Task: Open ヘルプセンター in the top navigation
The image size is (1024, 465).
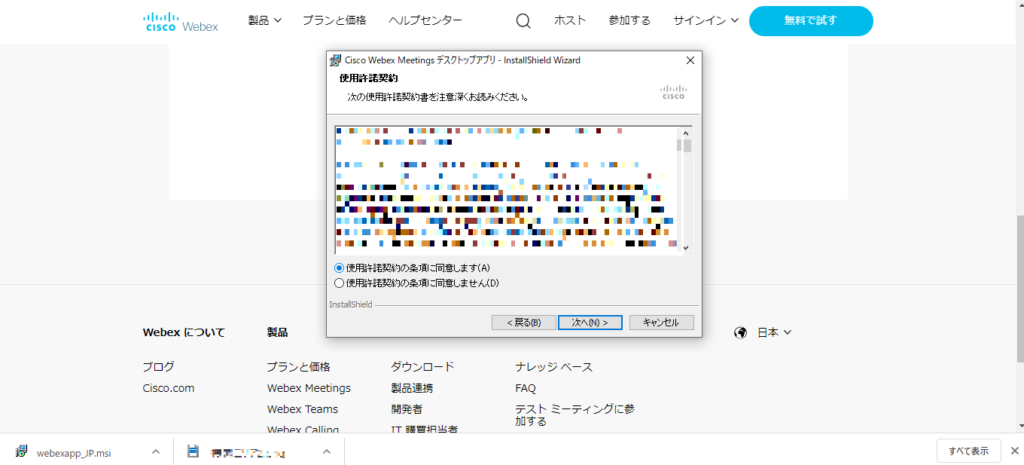Action: 425,20
